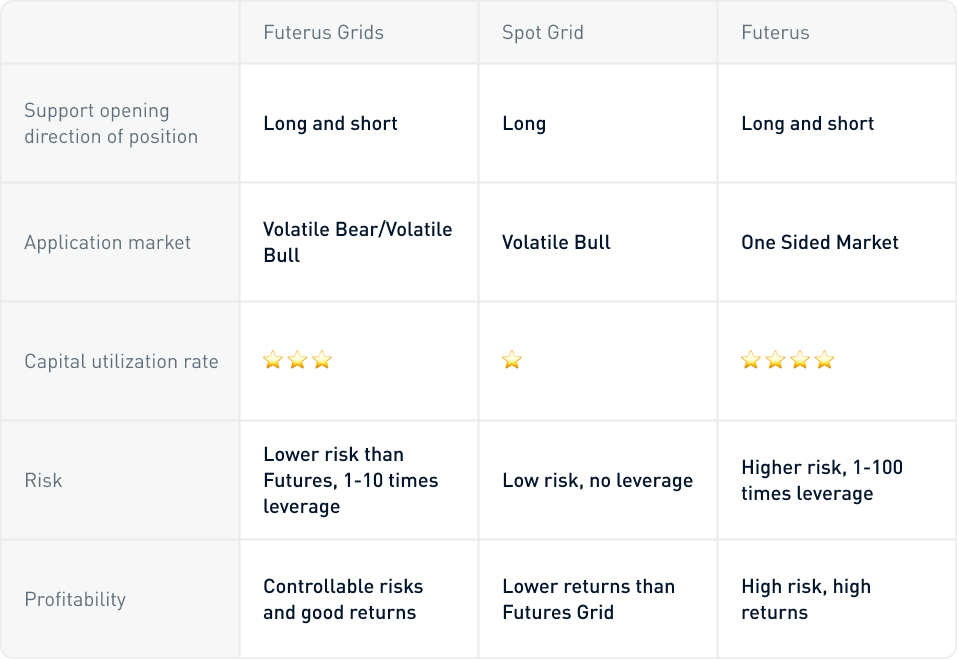Click the second star under Futerus Grids
This screenshot has width=957, height=659.
click(x=297, y=360)
